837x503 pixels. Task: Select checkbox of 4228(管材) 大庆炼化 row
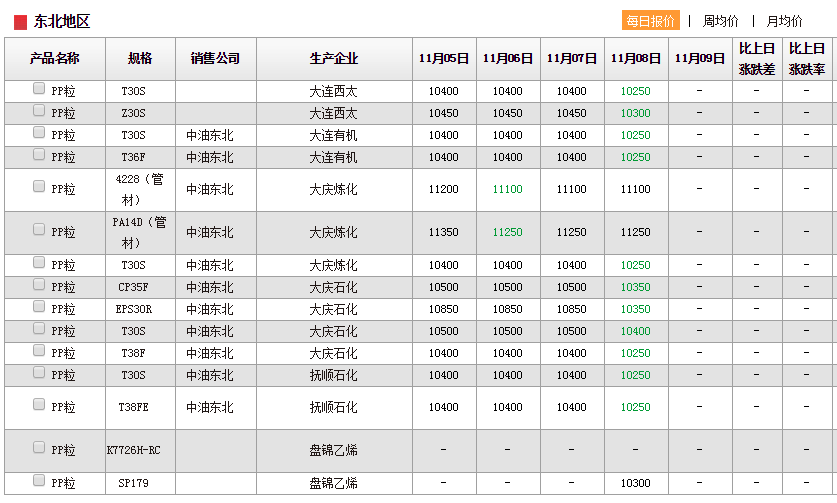point(38,186)
